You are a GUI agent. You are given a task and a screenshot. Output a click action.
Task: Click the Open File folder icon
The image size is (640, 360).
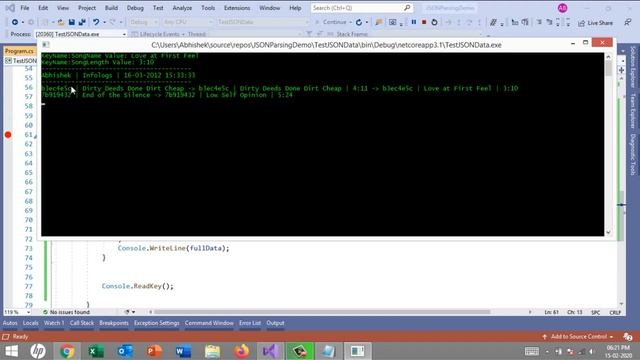pos(61,22)
